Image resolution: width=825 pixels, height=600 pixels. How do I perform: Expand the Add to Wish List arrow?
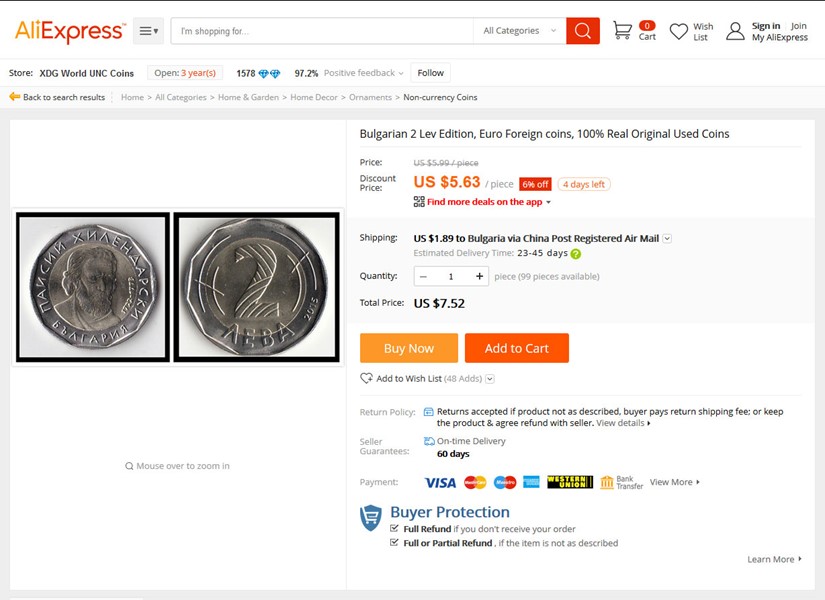490,379
